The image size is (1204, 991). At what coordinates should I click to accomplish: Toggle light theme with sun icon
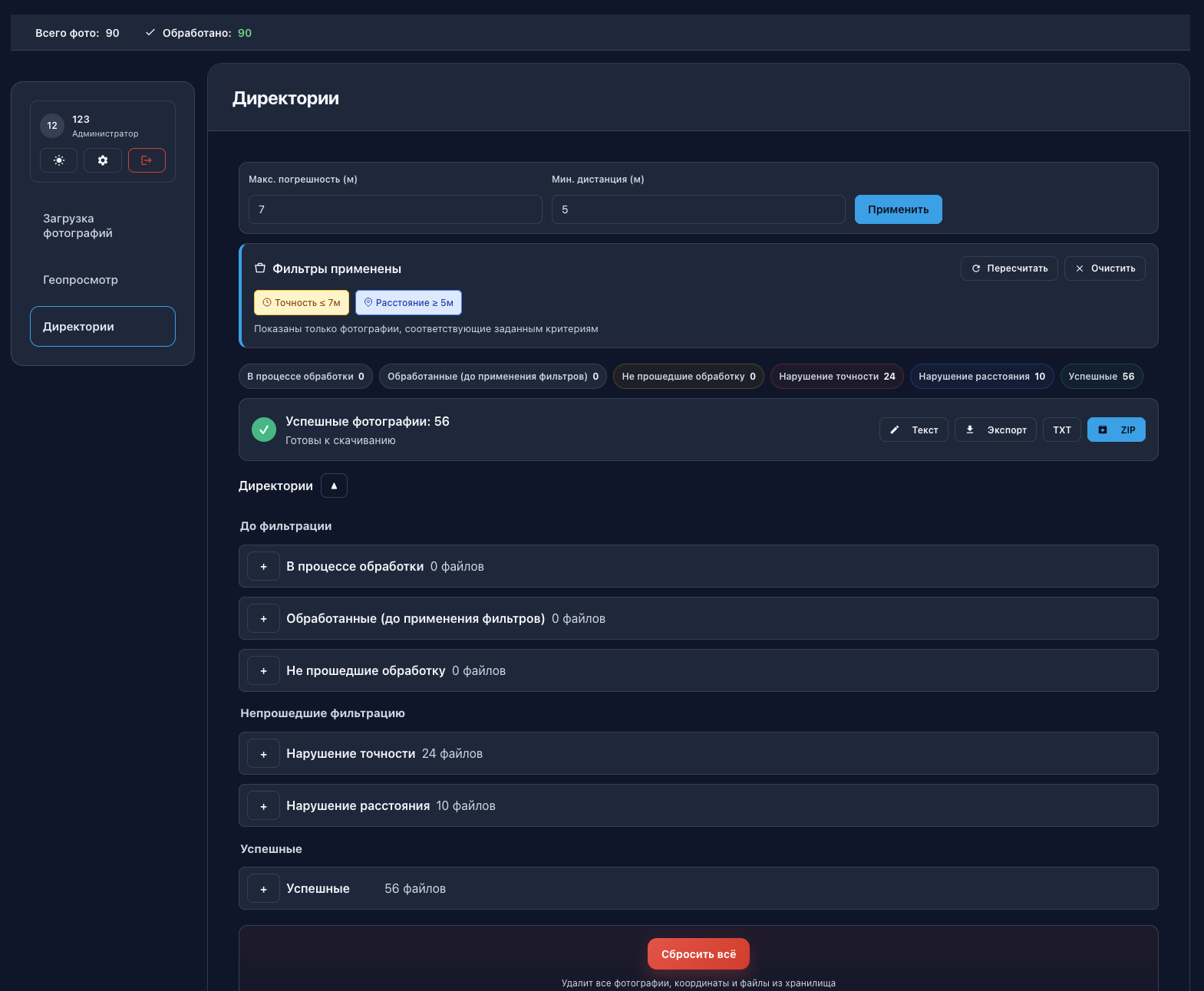pyautogui.click(x=59, y=160)
